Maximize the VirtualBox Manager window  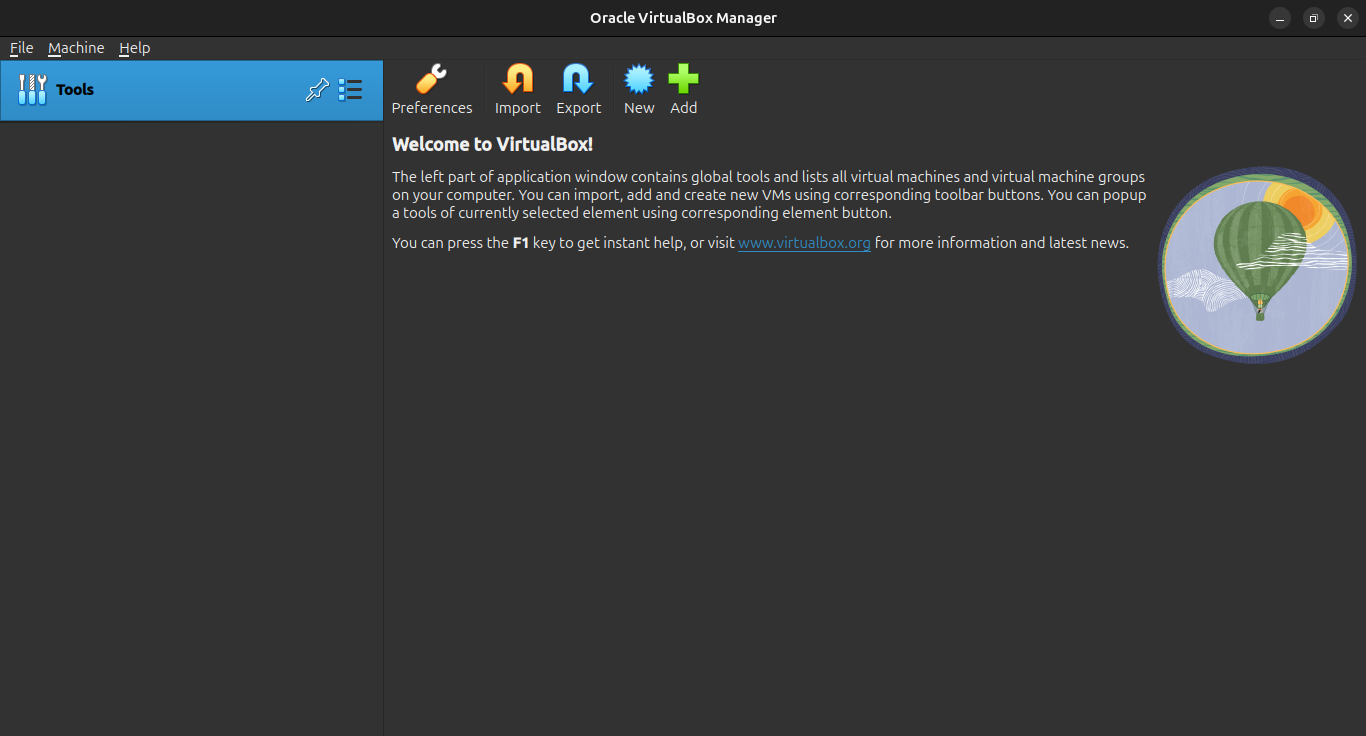(1314, 18)
